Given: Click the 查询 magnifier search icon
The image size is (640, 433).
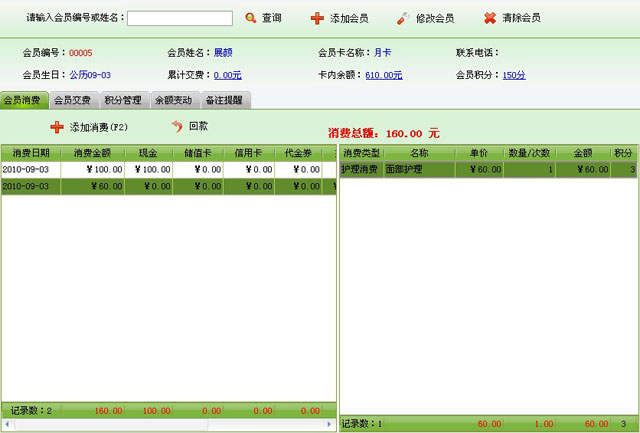Looking at the screenshot, I should coord(251,18).
